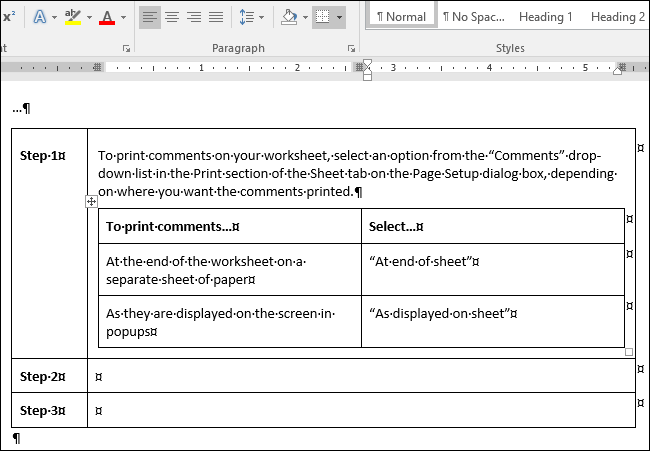Click the 'To print comments…' header cell
Viewport: 650px width, 451px height.
230,226
